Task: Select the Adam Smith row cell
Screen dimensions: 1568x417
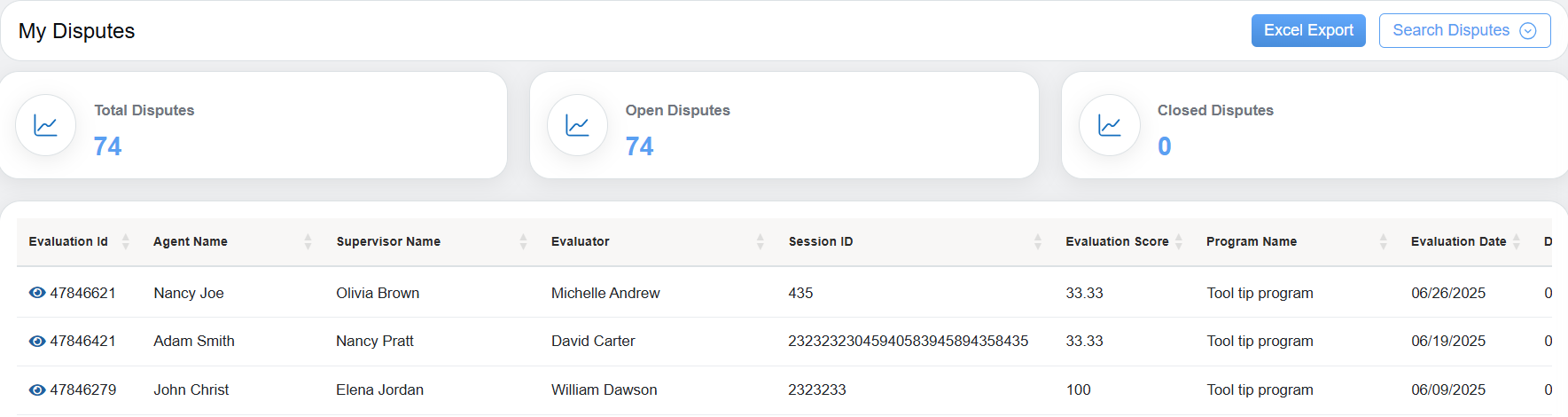Action: [x=194, y=341]
